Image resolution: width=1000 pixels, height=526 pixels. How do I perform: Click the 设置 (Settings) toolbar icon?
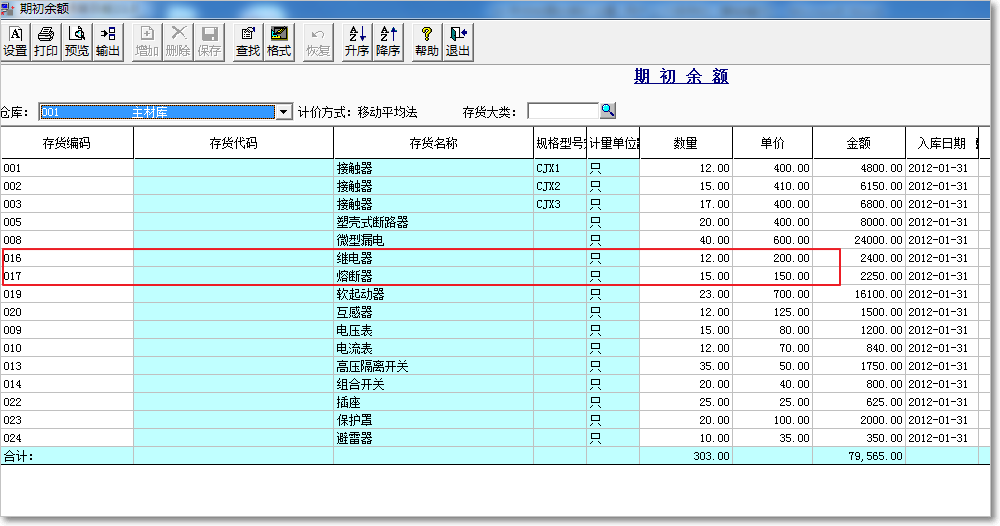tap(16, 41)
